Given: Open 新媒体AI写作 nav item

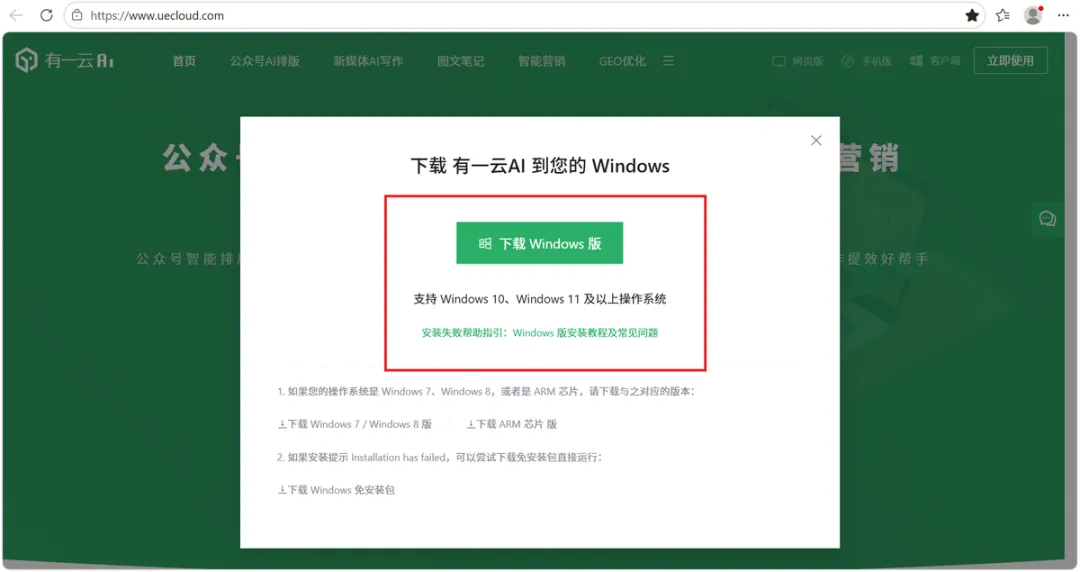Looking at the screenshot, I should [368, 61].
